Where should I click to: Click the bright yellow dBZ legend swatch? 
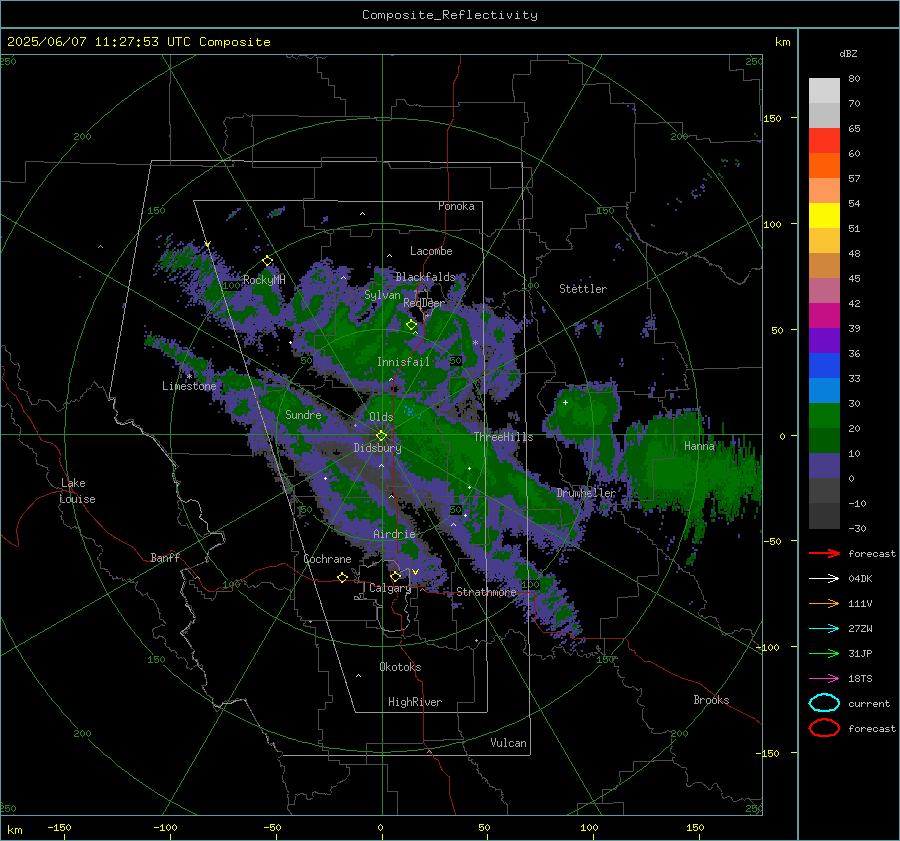pos(824,216)
